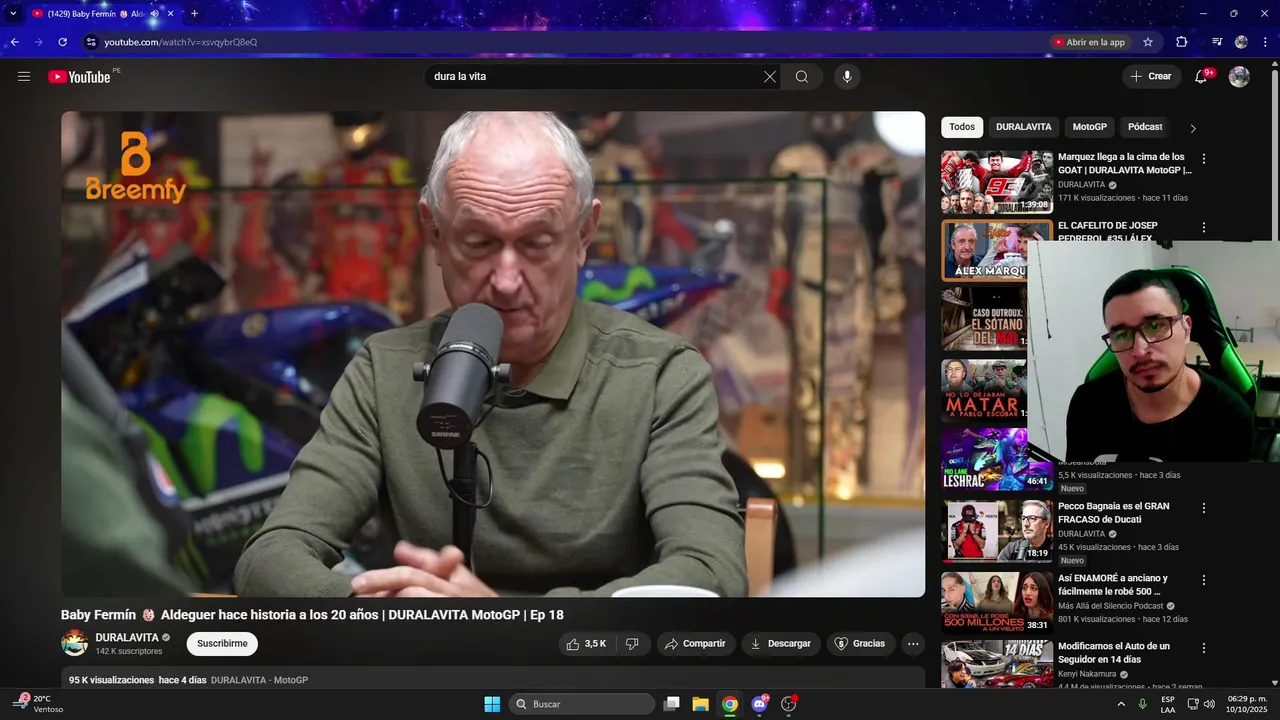This screenshot has height=720, width=1280.
Task: Open the 46:41 LESHRAC thumbnail
Action: [997, 460]
